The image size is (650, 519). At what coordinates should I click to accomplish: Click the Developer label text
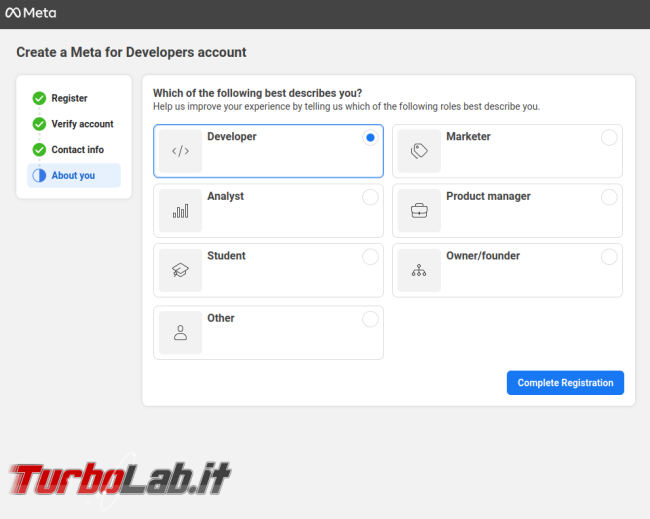point(232,136)
